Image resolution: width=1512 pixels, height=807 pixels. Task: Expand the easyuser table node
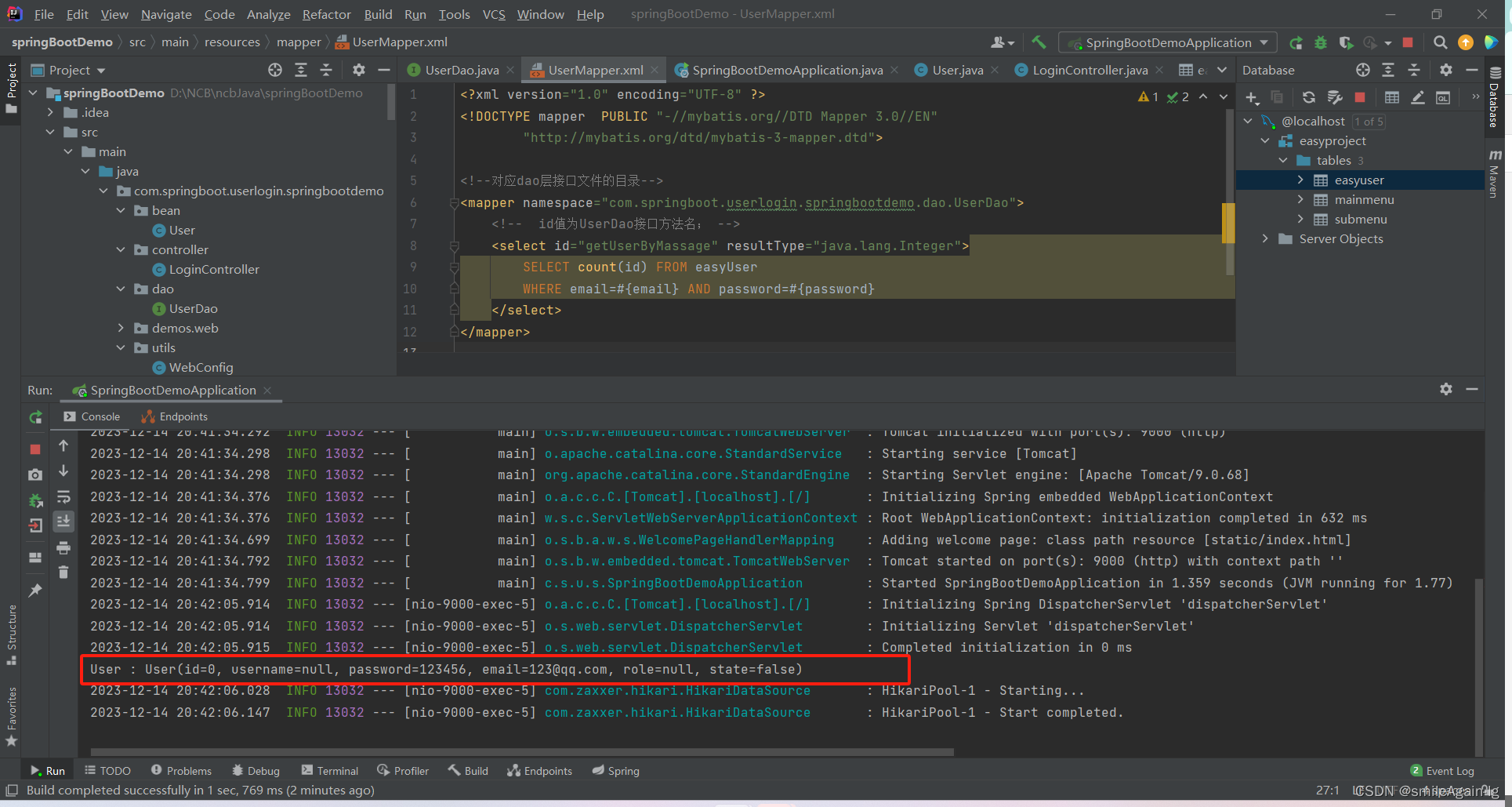(x=1300, y=180)
